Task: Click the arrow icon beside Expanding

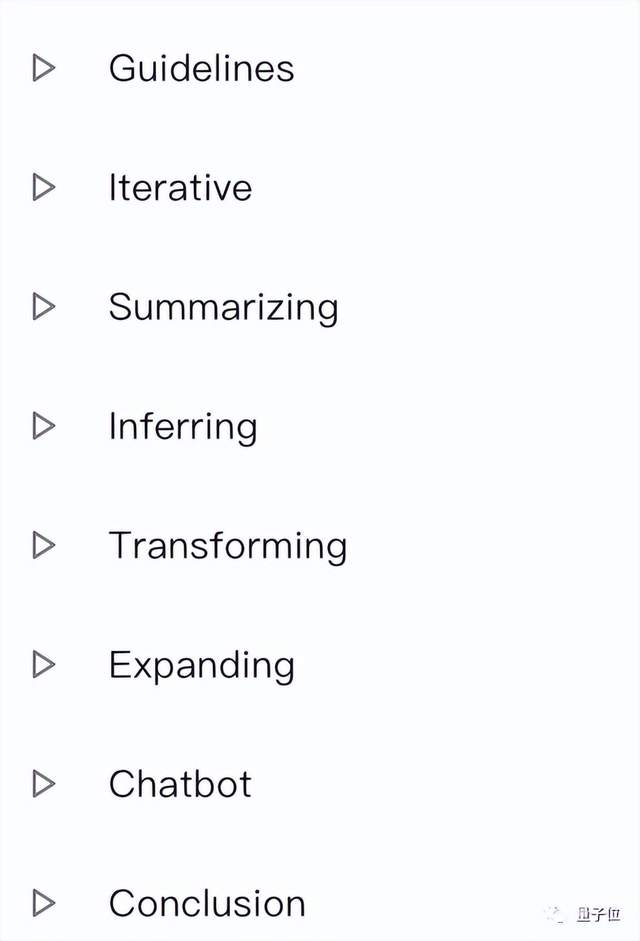Action: coord(43,664)
